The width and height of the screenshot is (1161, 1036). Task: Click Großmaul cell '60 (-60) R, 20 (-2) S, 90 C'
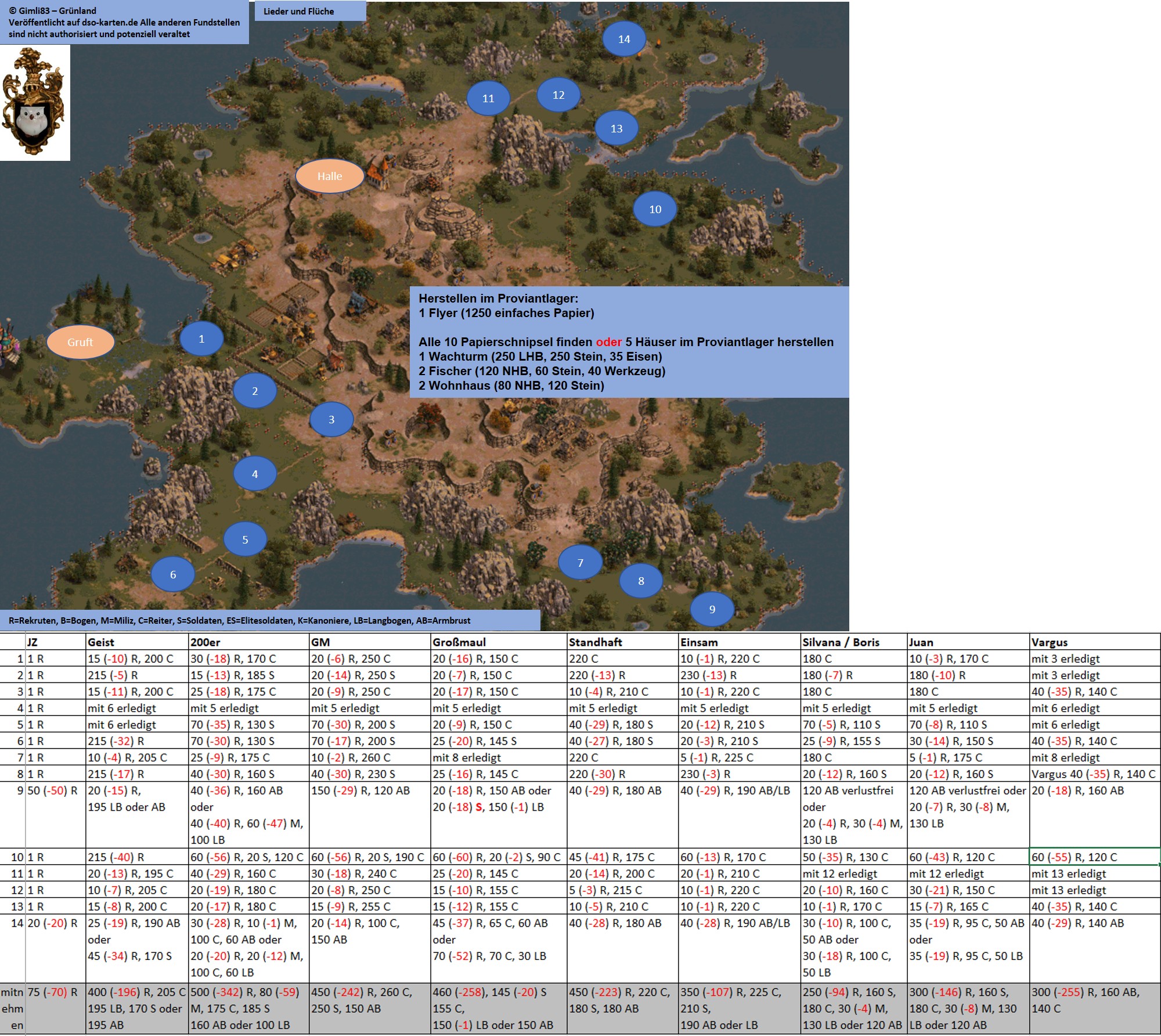coord(499,857)
